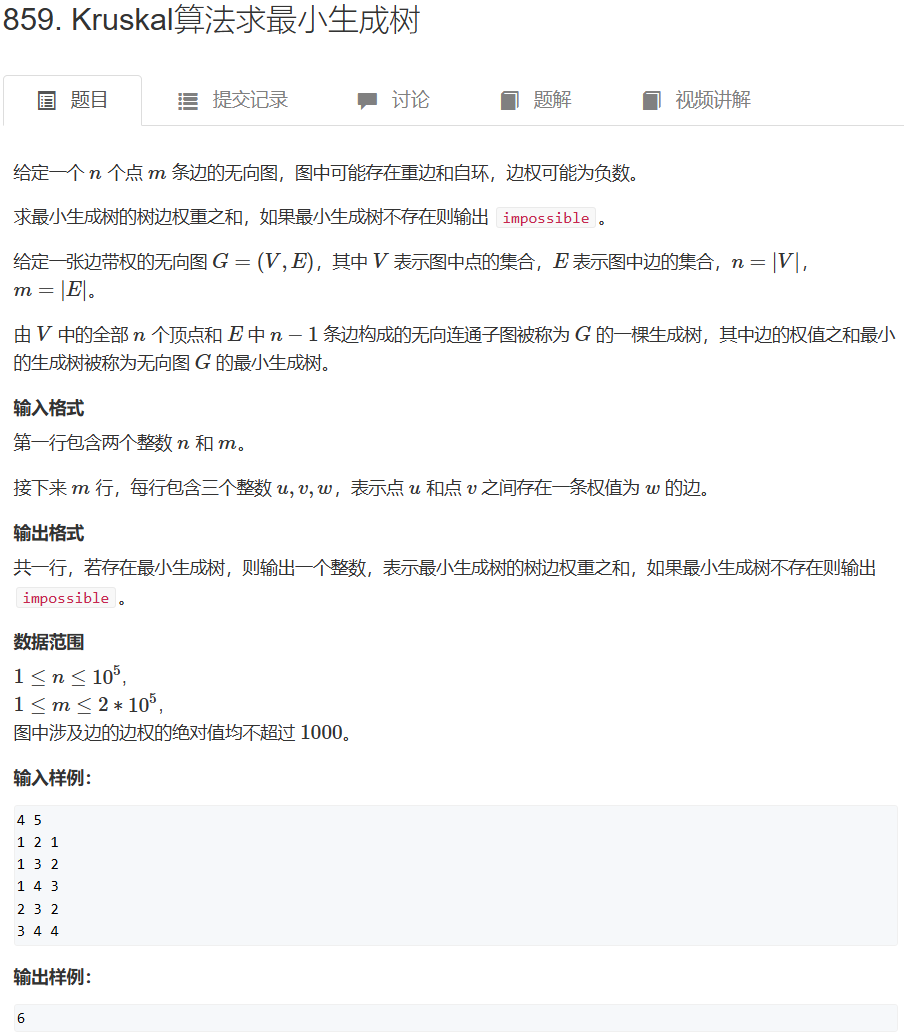This screenshot has height=1035, width=904.
Task: Click the output sample box showing 6
Action: point(455,1018)
